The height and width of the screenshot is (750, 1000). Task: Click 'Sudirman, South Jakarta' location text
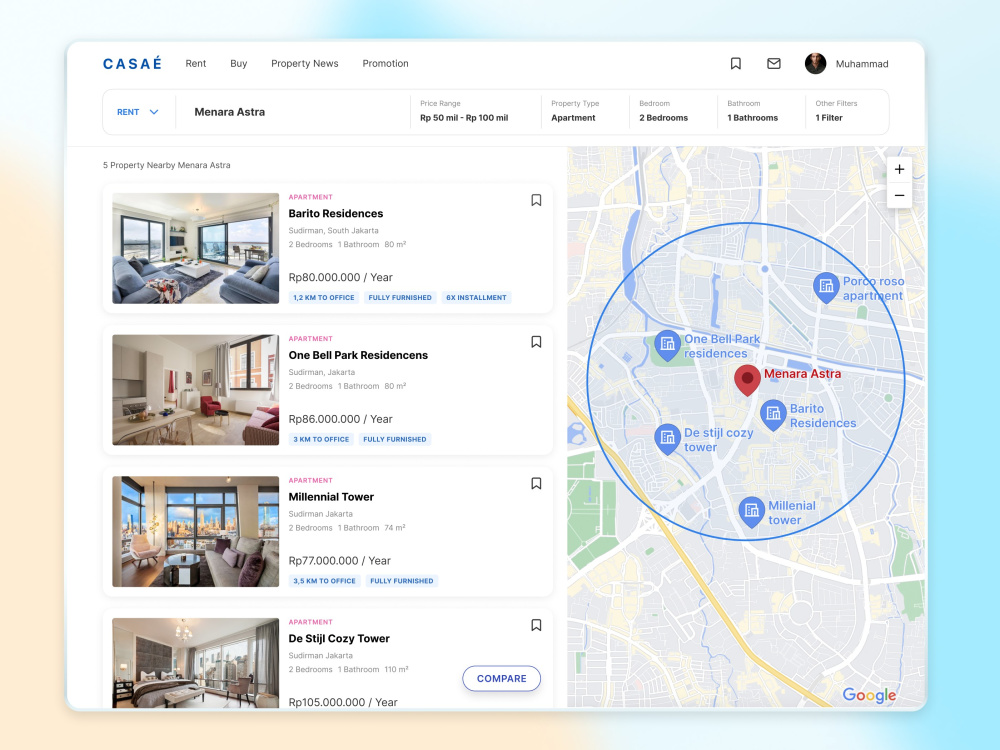click(334, 231)
